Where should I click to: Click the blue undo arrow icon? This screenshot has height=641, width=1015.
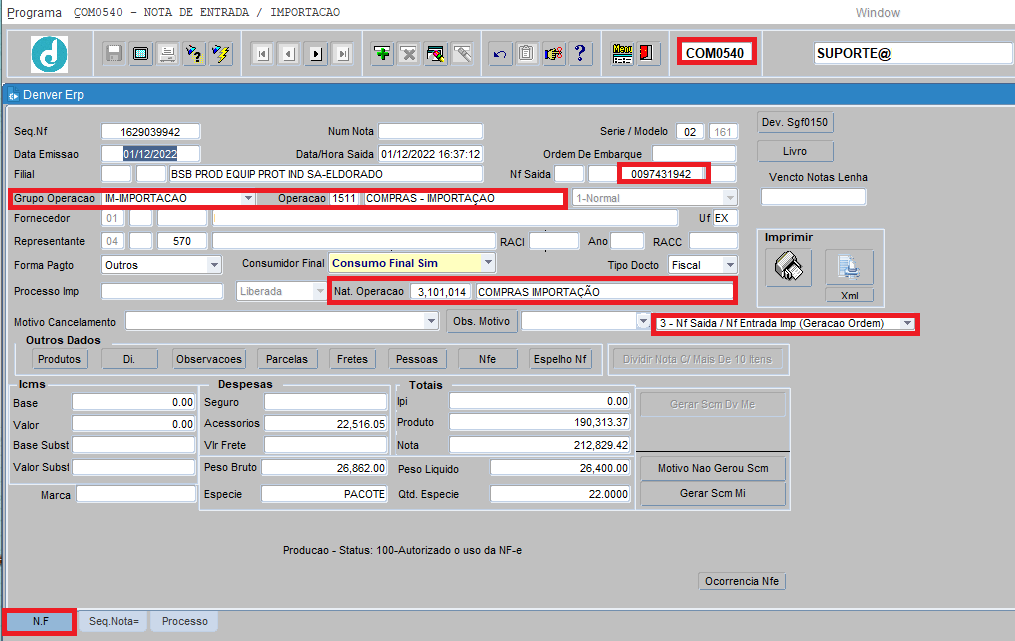coord(500,54)
